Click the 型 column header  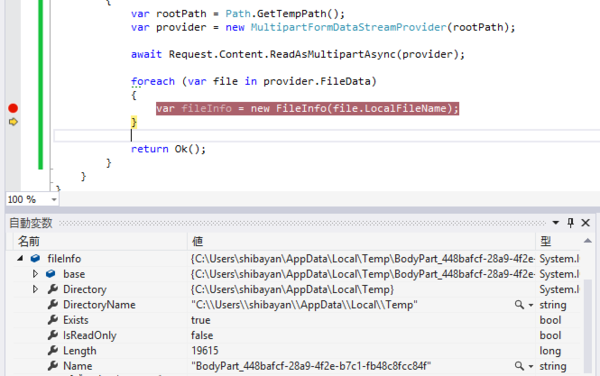[x=557, y=241]
